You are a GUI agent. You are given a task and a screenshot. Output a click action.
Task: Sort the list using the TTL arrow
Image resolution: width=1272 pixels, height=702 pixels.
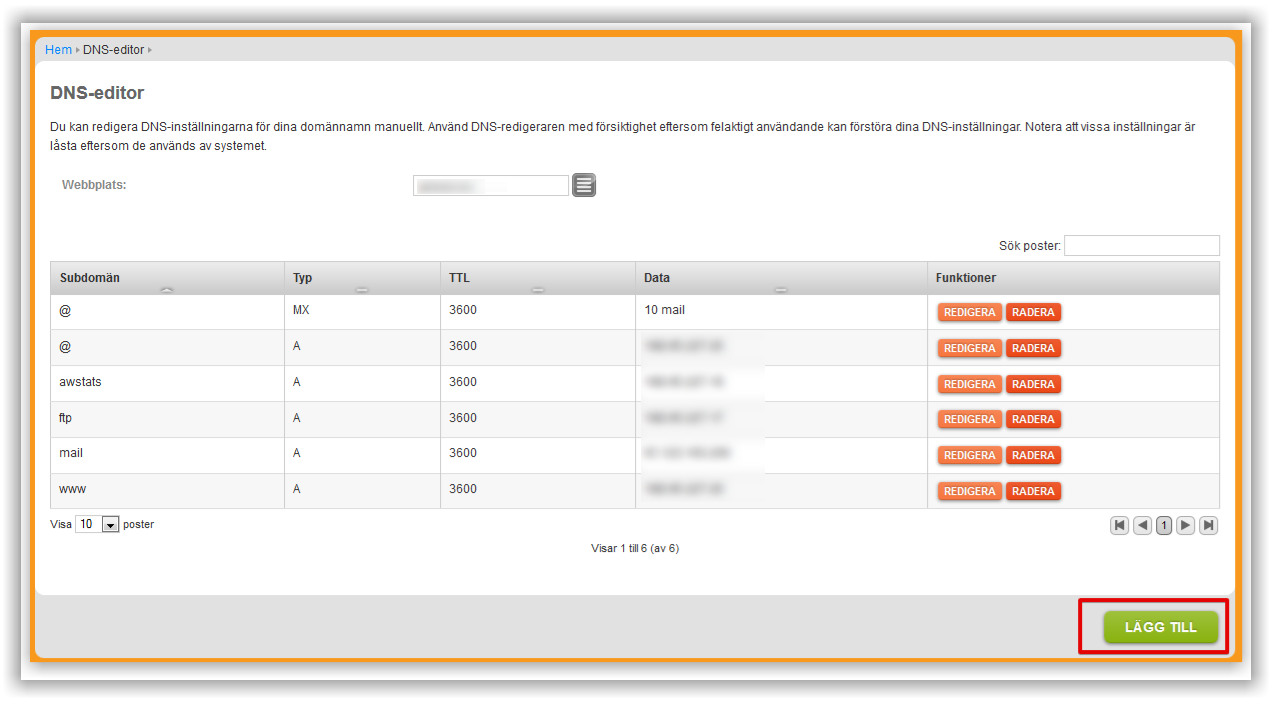(x=537, y=288)
